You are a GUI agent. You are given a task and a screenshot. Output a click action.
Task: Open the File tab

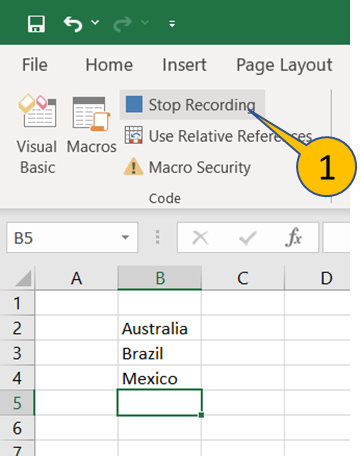pyautogui.click(x=35, y=65)
